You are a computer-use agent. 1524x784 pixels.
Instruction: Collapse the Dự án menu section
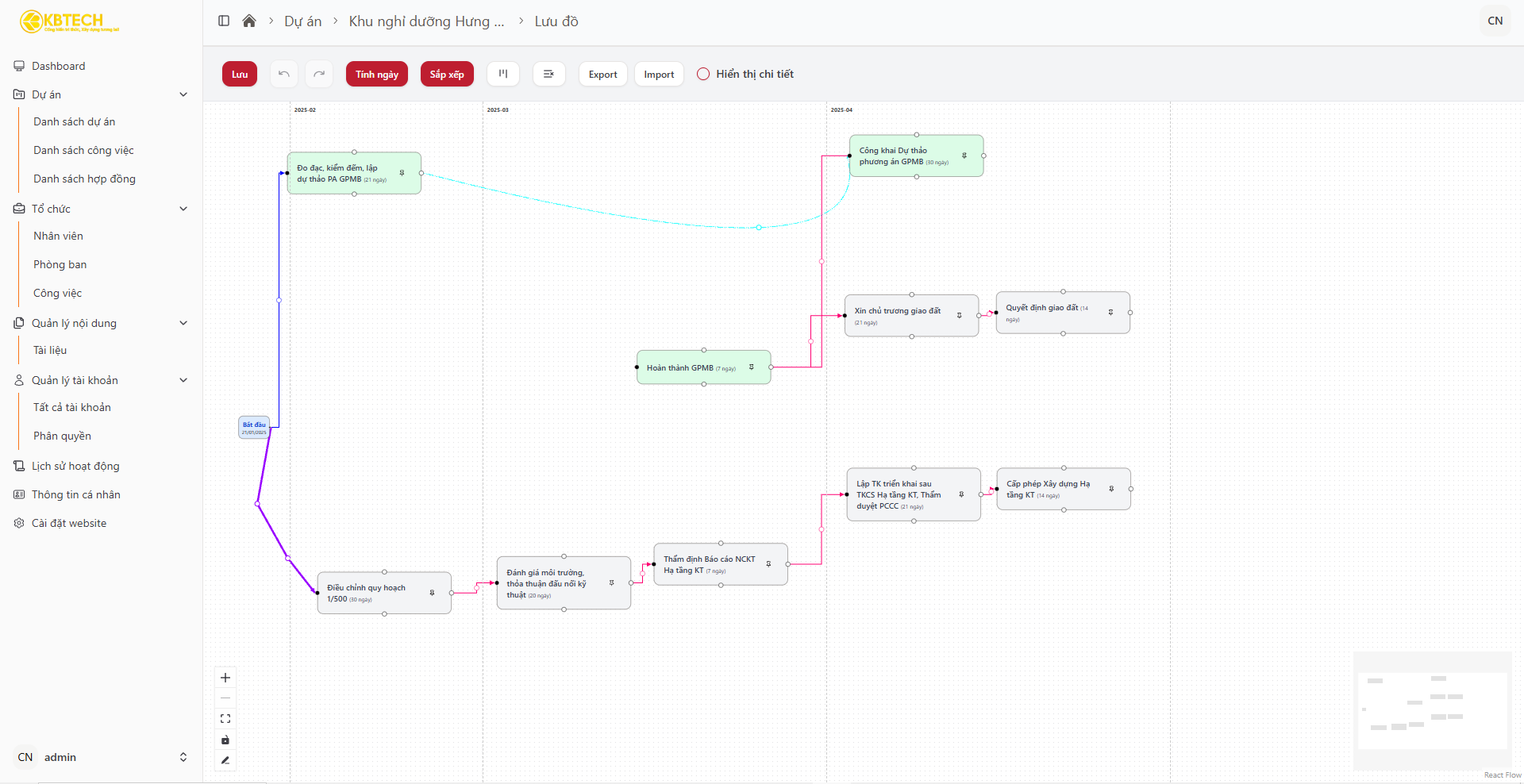tap(183, 94)
